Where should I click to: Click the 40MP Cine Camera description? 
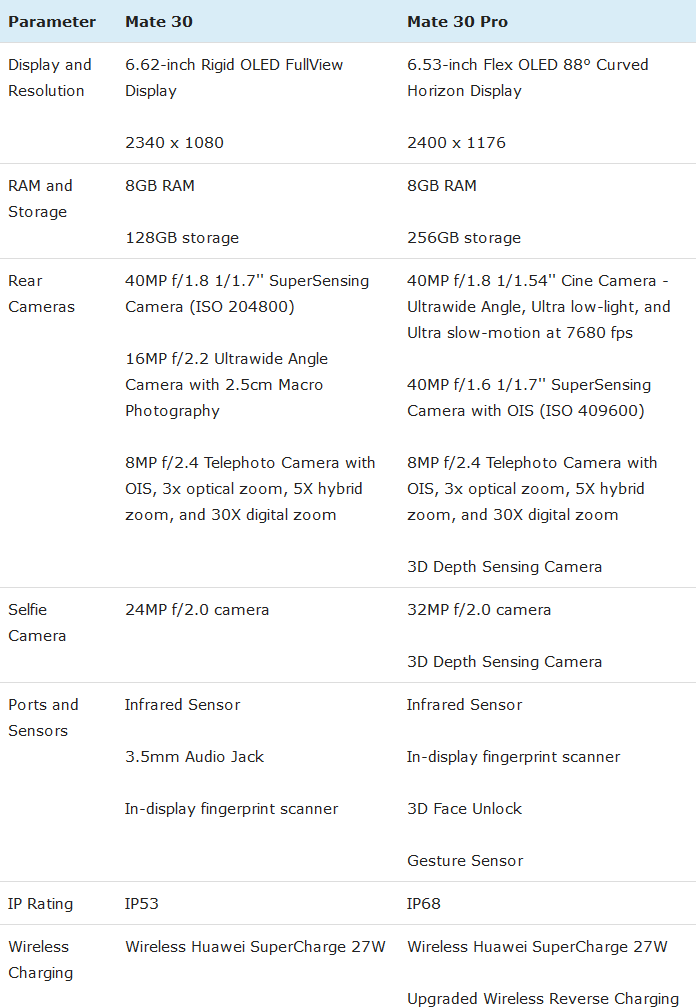tap(538, 306)
